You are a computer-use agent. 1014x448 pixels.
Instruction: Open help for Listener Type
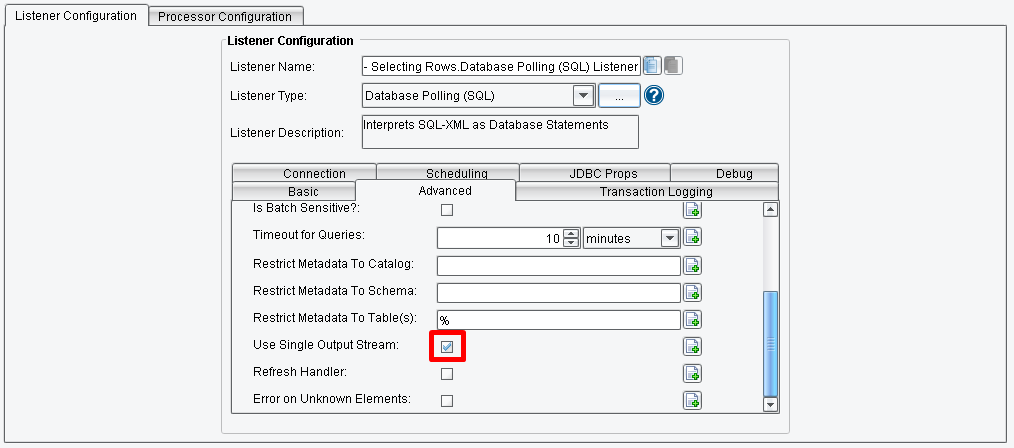(655, 96)
